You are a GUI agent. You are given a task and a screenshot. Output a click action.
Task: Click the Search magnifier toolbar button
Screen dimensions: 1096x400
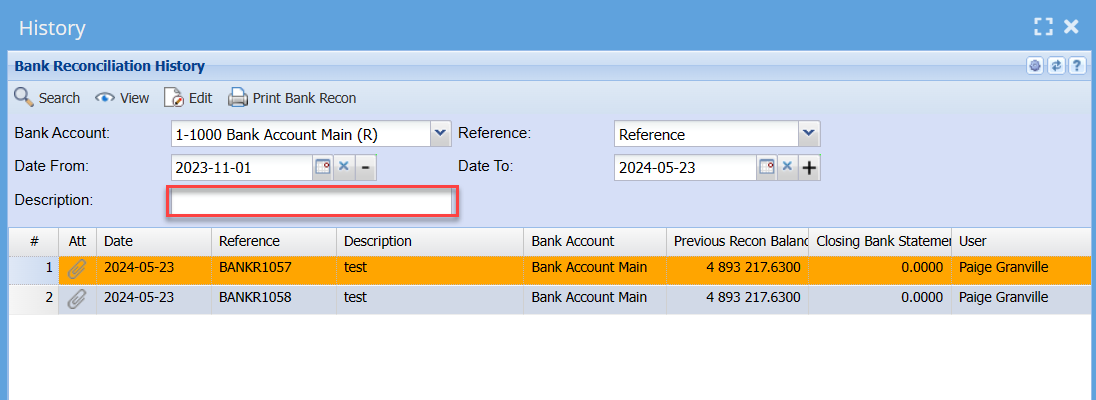tap(24, 98)
